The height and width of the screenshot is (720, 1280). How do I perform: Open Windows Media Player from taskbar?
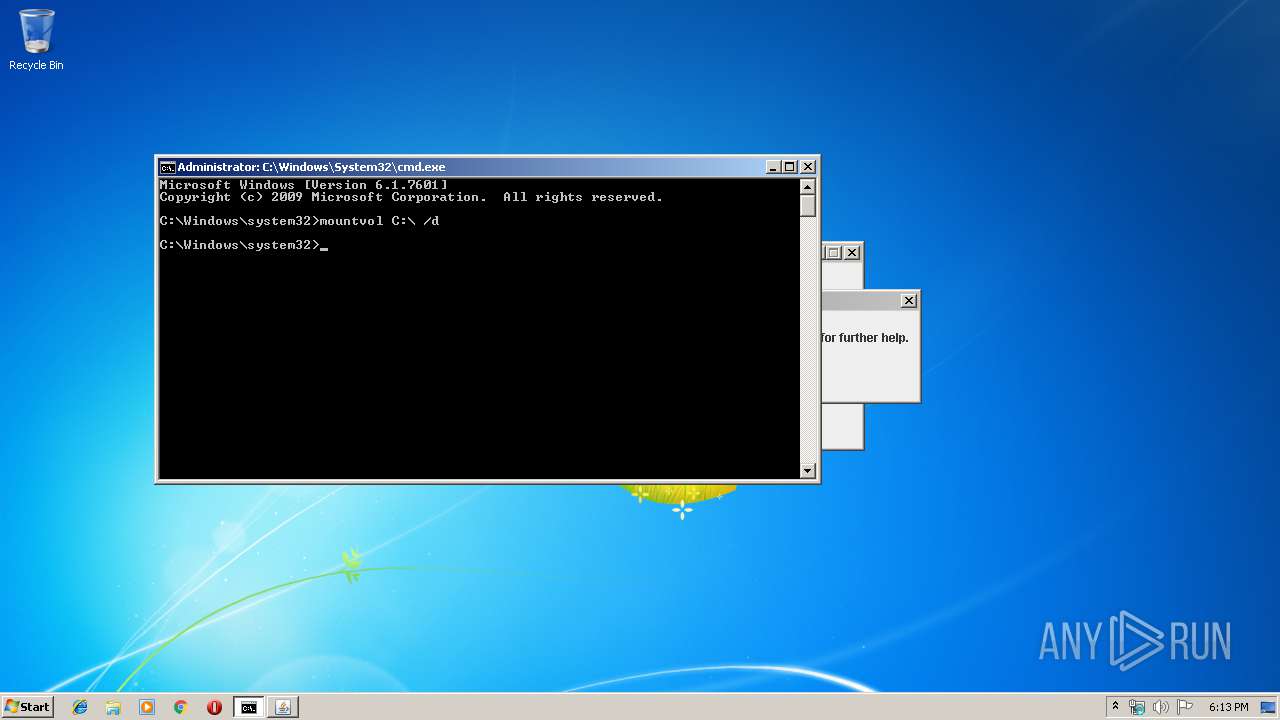click(x=147, y=707)
